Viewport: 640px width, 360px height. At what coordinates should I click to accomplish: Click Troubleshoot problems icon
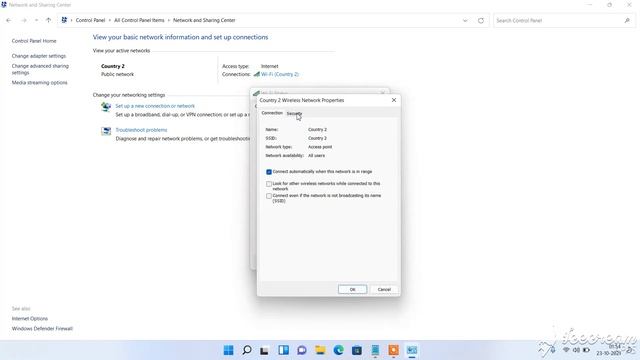(106, 131)
